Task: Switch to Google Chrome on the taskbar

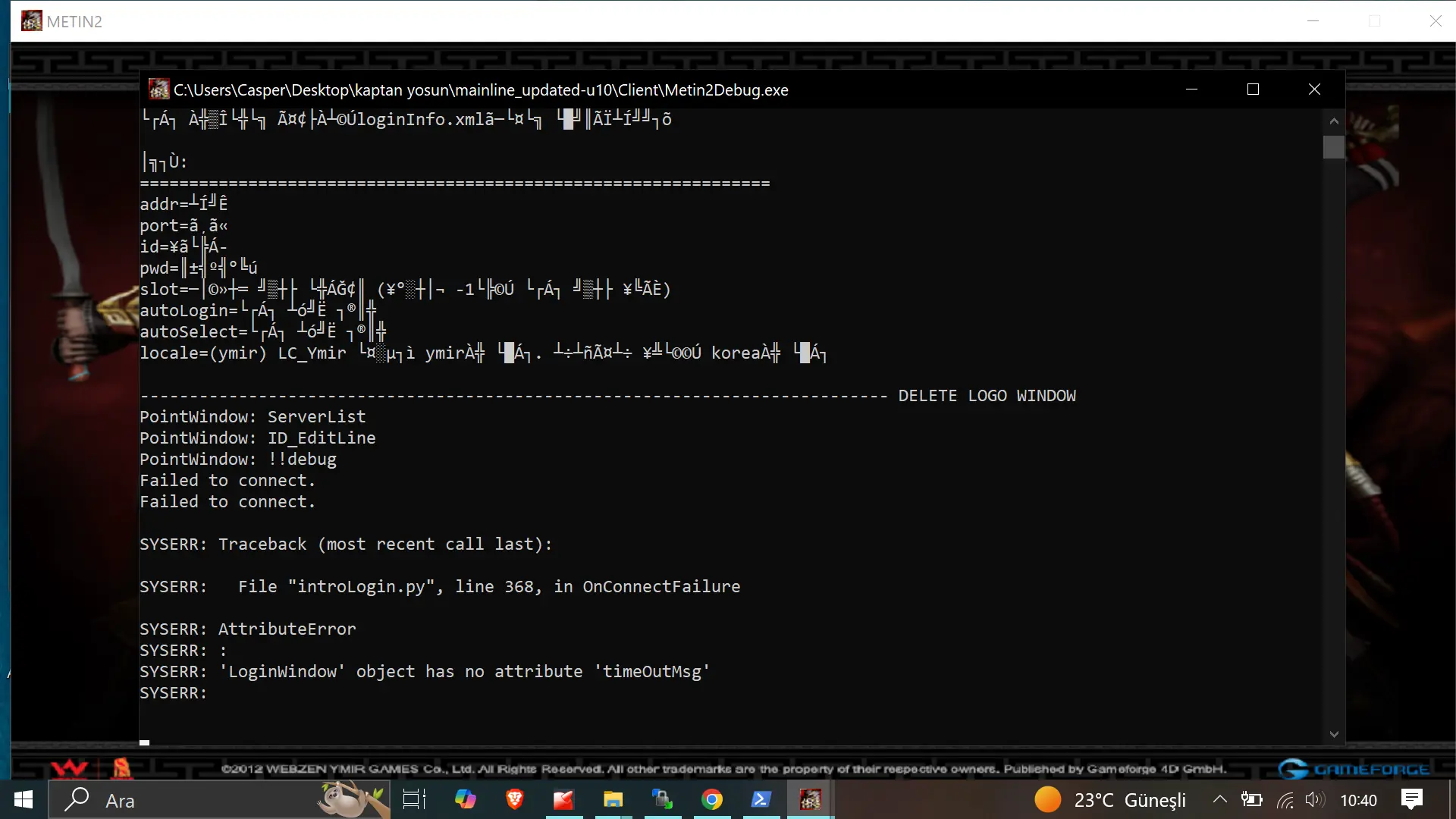Action: [x=712, y=800]
